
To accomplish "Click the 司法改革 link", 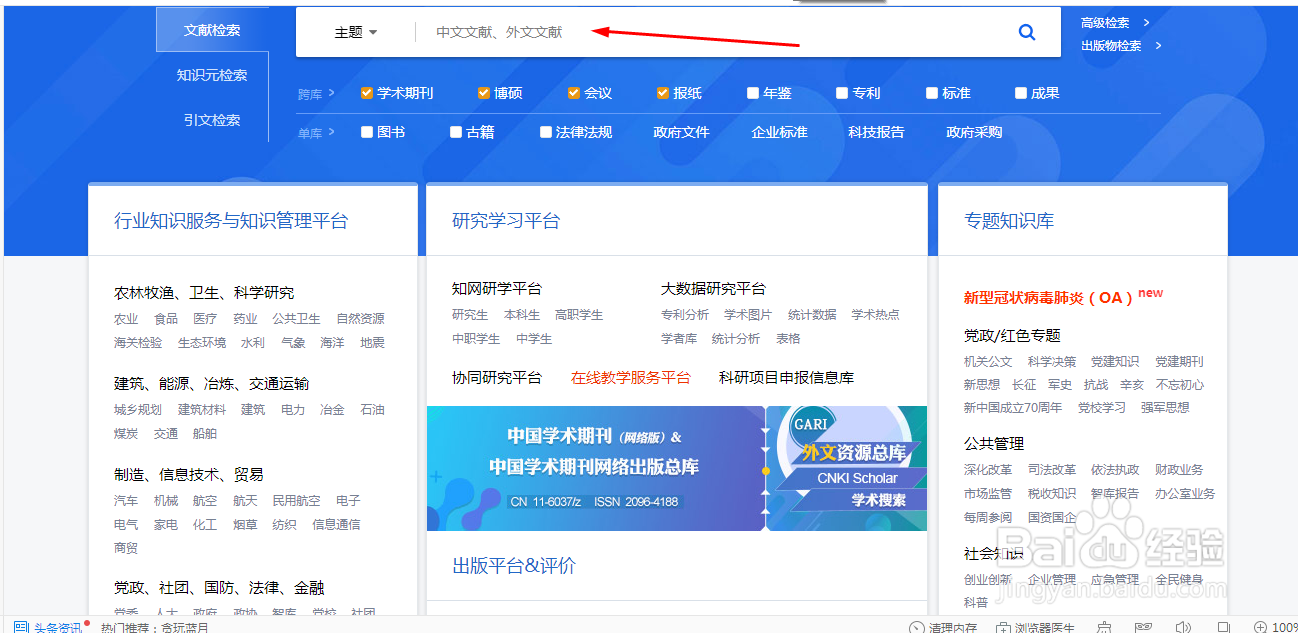I will point(1052,470).
